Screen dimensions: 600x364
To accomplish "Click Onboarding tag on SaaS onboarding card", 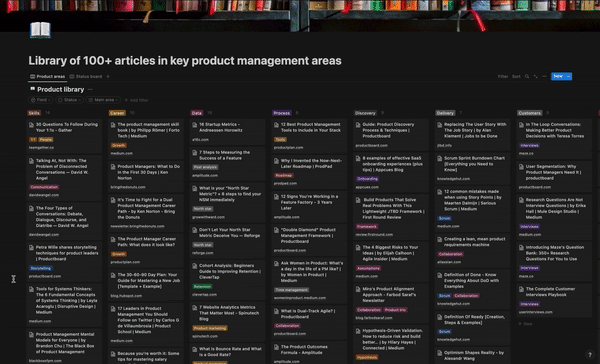I will (x=367, y=179).
